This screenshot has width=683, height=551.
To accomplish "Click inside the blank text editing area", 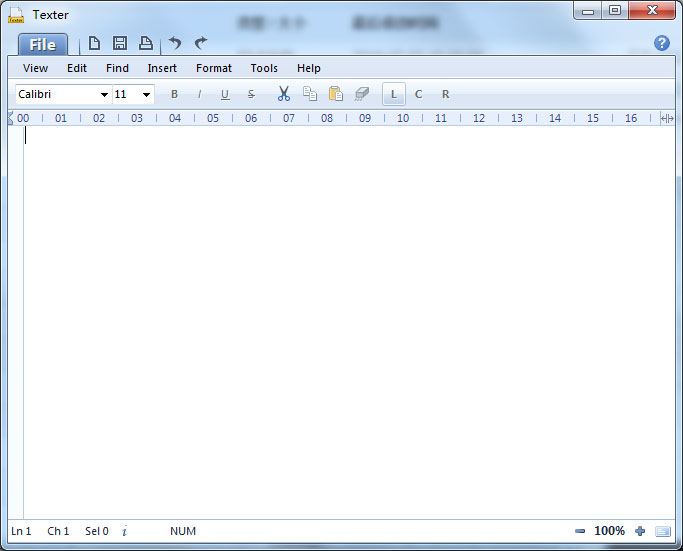I will point(348,322).
